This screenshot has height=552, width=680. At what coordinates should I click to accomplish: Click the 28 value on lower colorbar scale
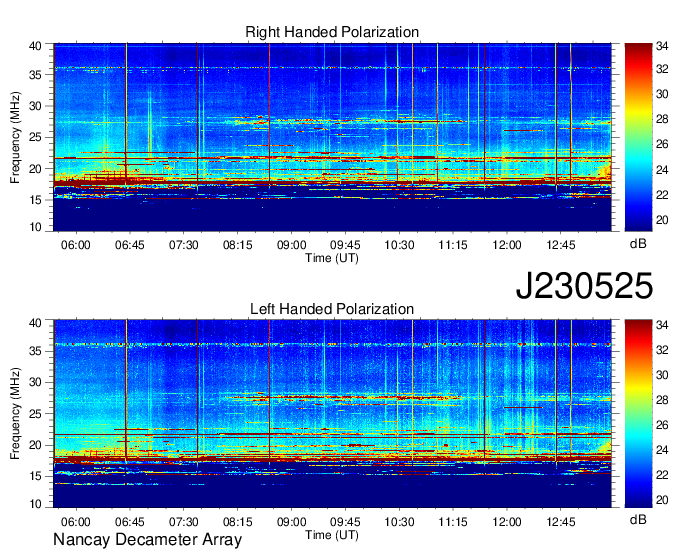click(662, 400)
